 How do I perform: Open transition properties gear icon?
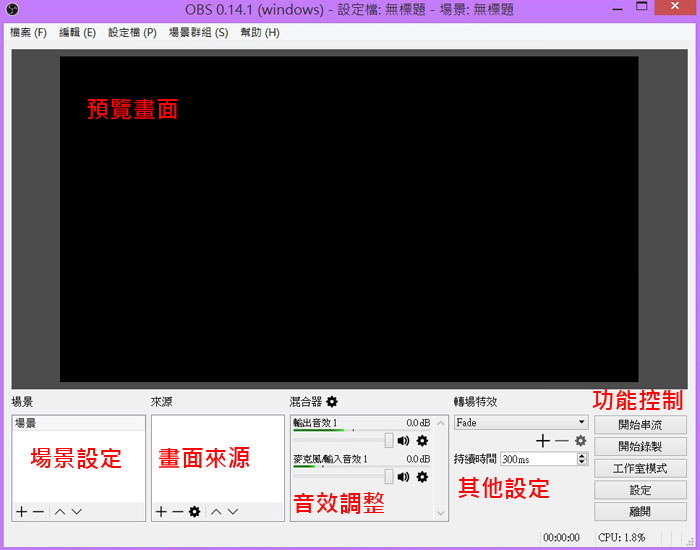point(580,441)
